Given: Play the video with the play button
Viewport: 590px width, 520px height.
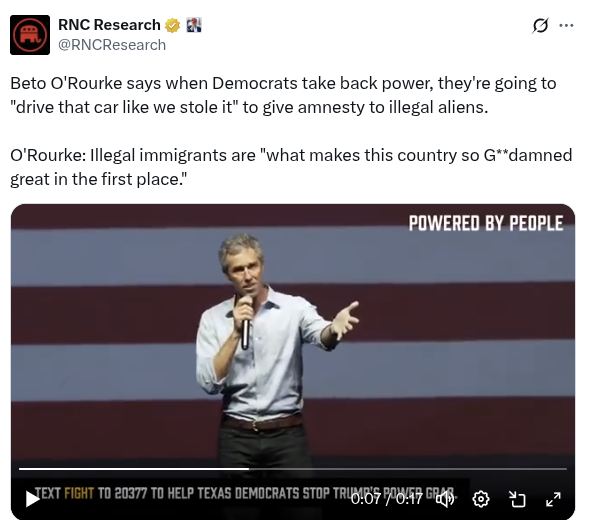Looking at the screenshot, I should (32, 499).
